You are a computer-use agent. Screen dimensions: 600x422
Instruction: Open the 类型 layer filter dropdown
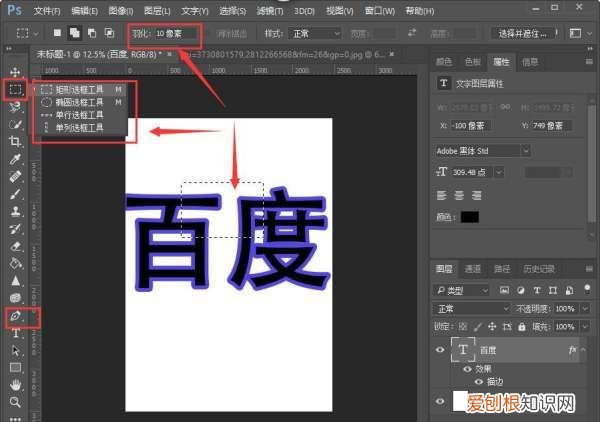(462, 291)
